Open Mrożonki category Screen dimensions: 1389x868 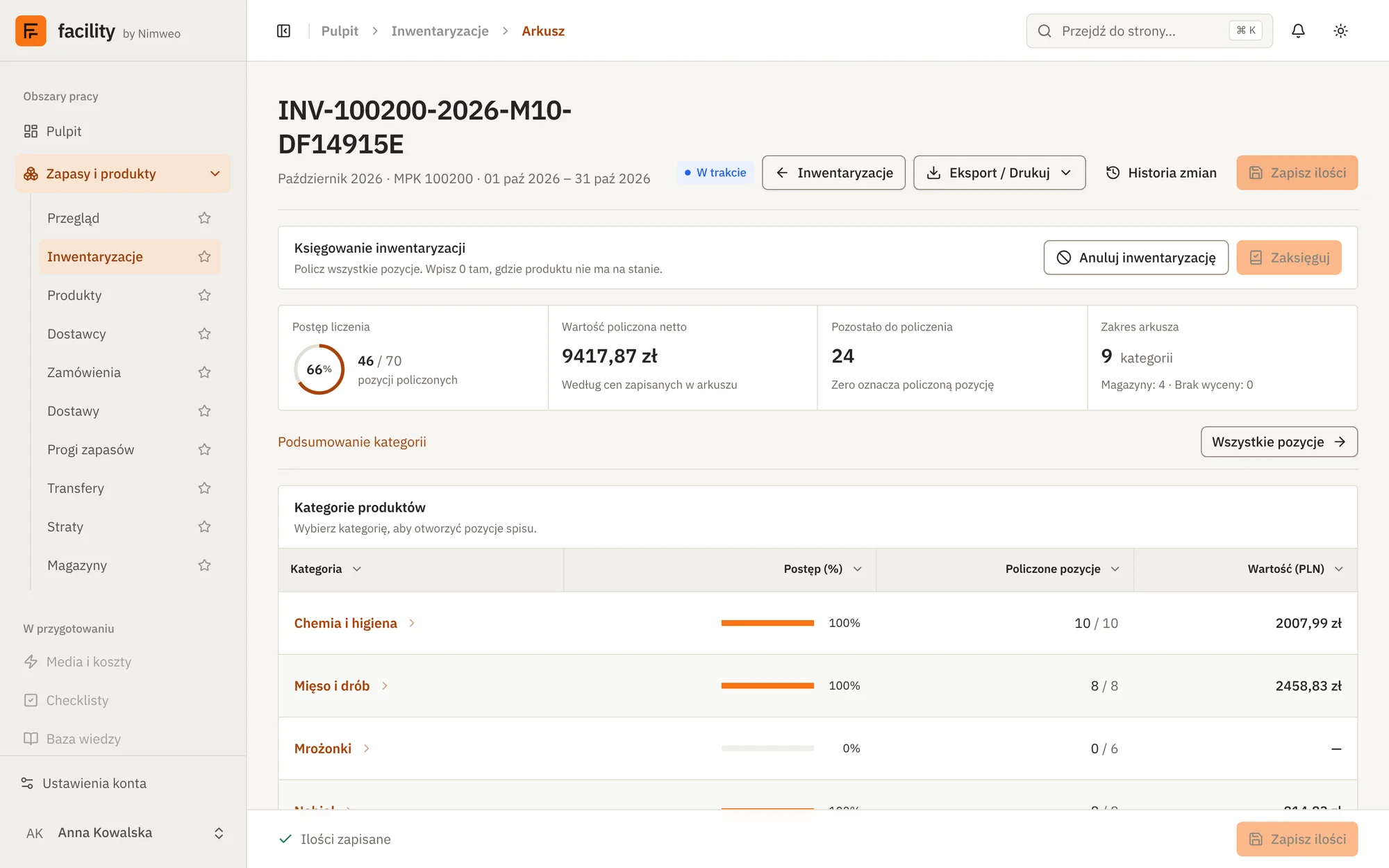coord(331,749)
